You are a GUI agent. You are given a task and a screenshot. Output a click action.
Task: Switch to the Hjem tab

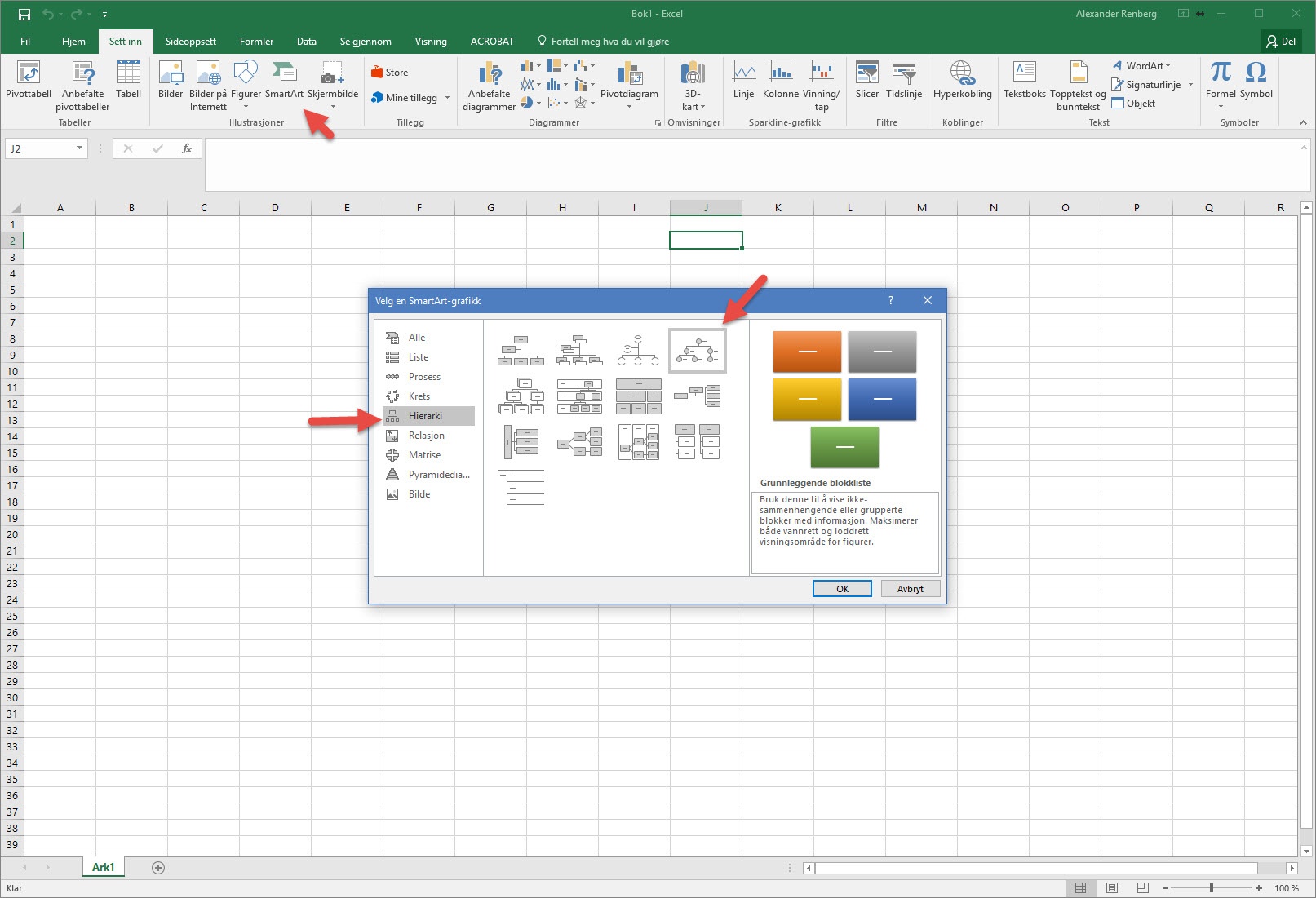tap(73, 42)
